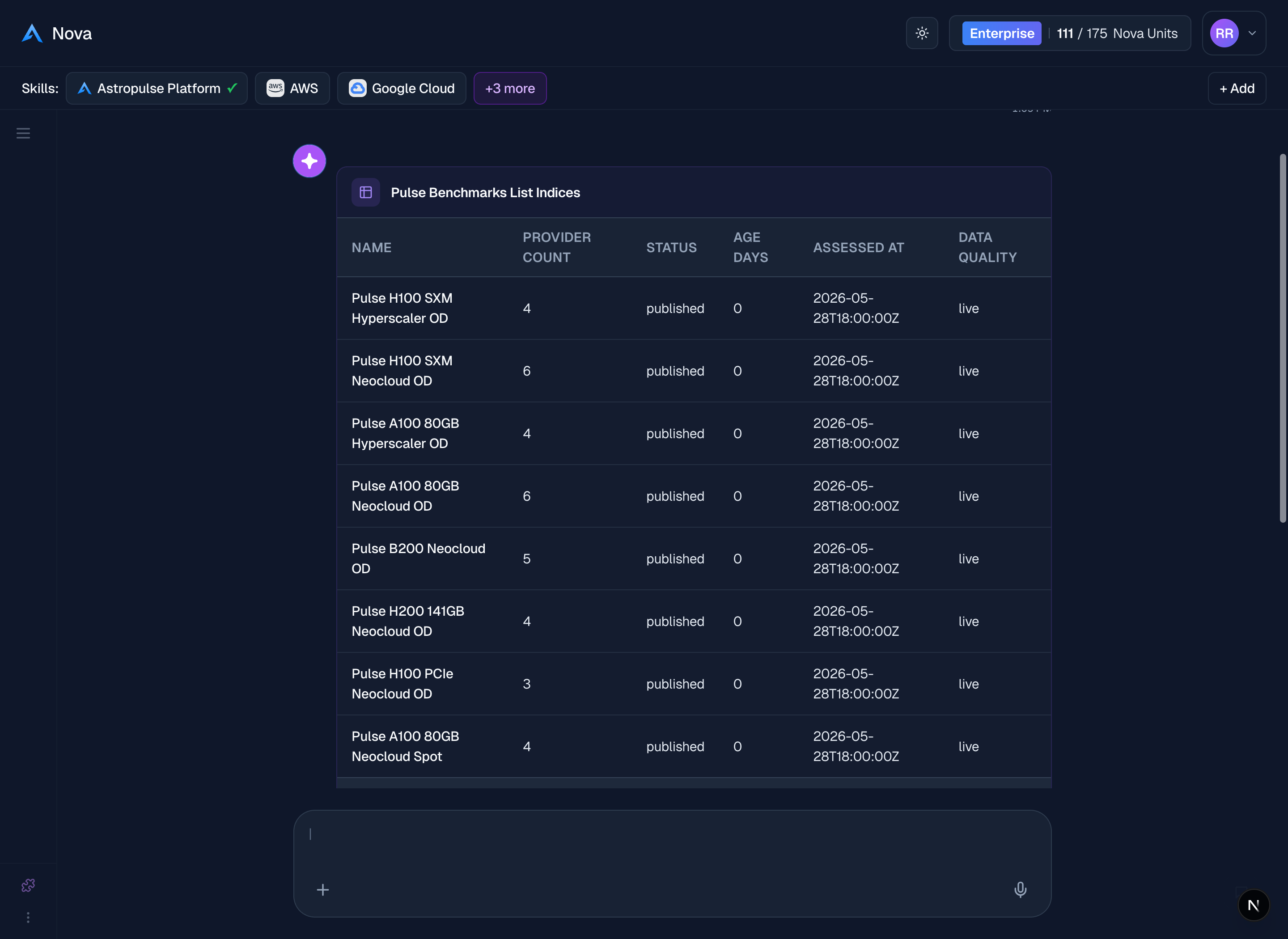1288x939 pixels.
Task: Click the table icon beside Pulse Benchmarks
Action: [x=365, y=192]
